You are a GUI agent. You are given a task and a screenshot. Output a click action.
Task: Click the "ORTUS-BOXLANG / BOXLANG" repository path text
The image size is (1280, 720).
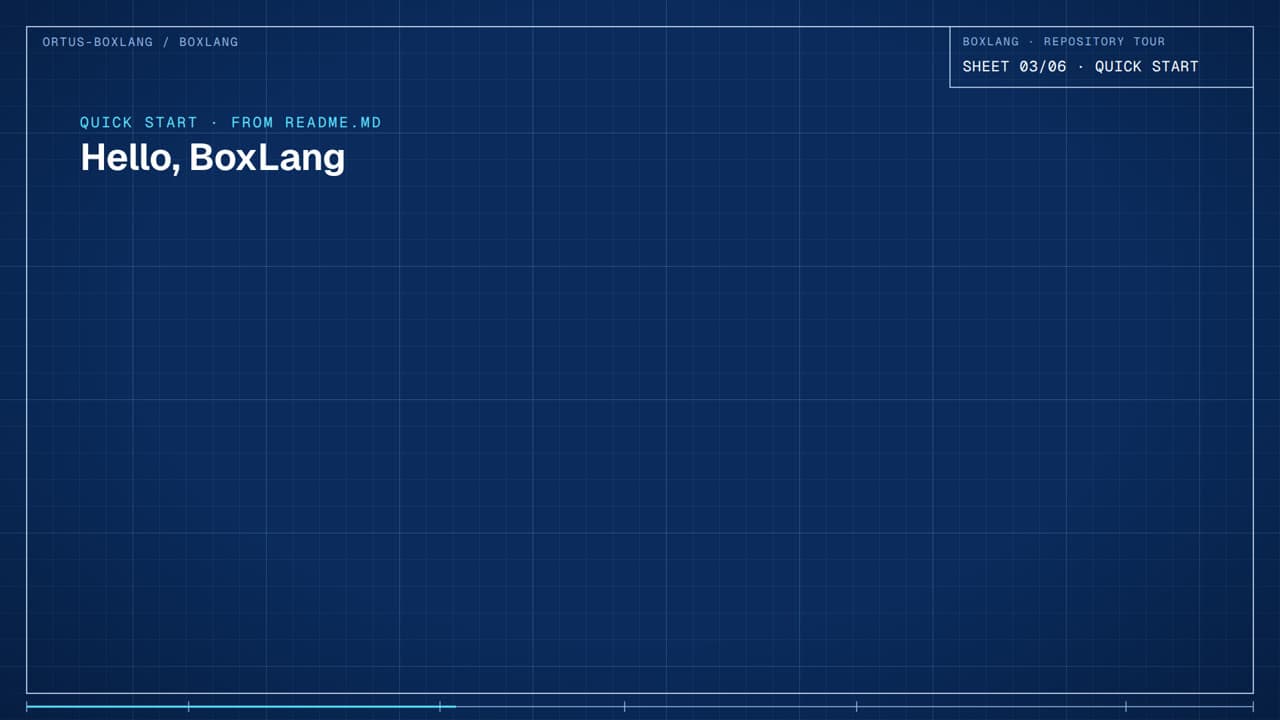click(x=140, y=42)
